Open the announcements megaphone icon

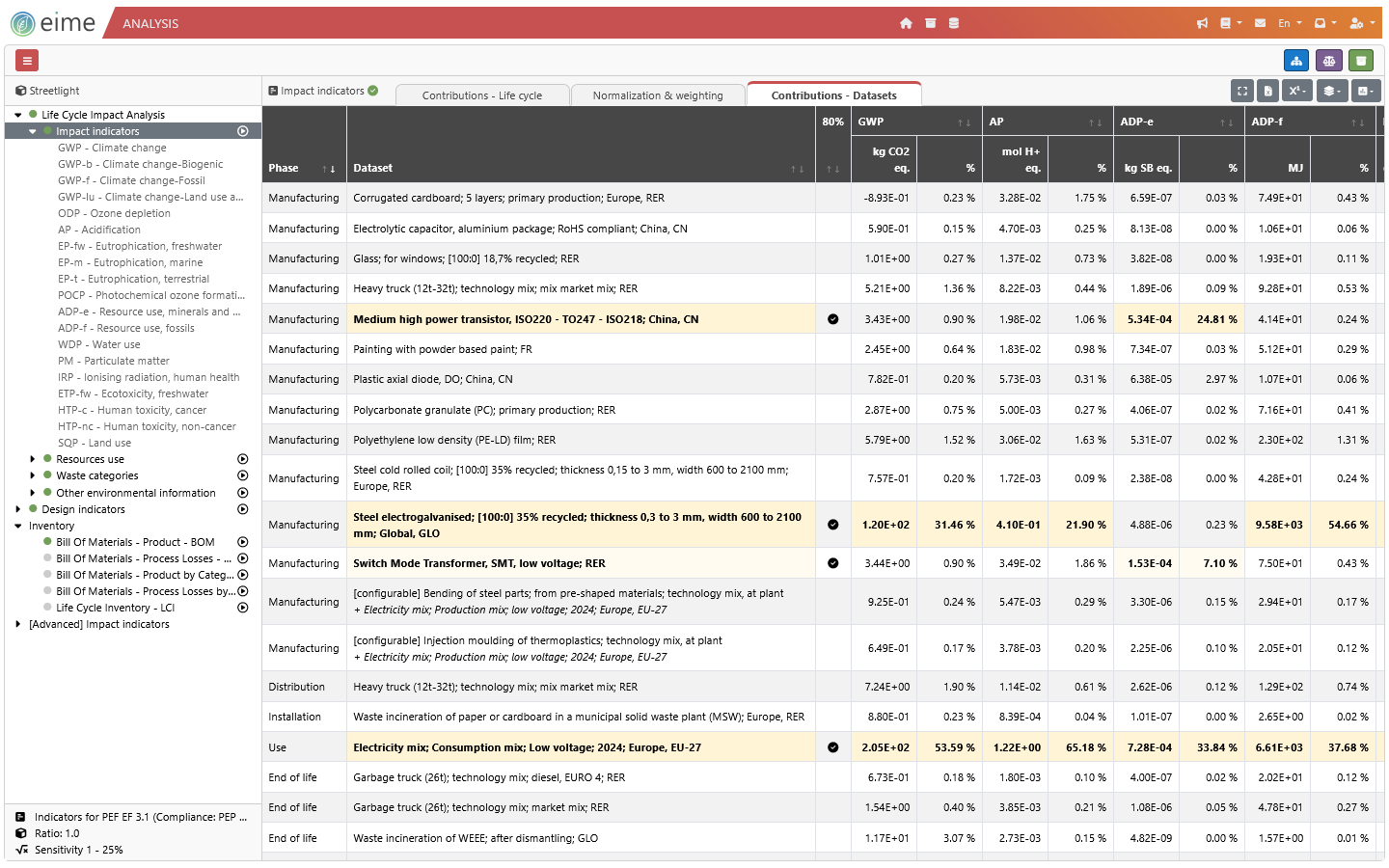tap(1202, 23)
